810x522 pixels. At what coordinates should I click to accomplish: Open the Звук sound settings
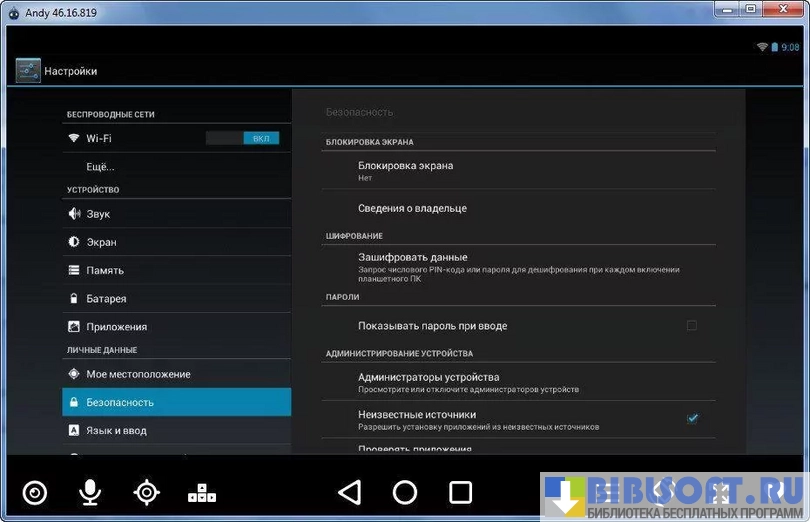(98, 214)
